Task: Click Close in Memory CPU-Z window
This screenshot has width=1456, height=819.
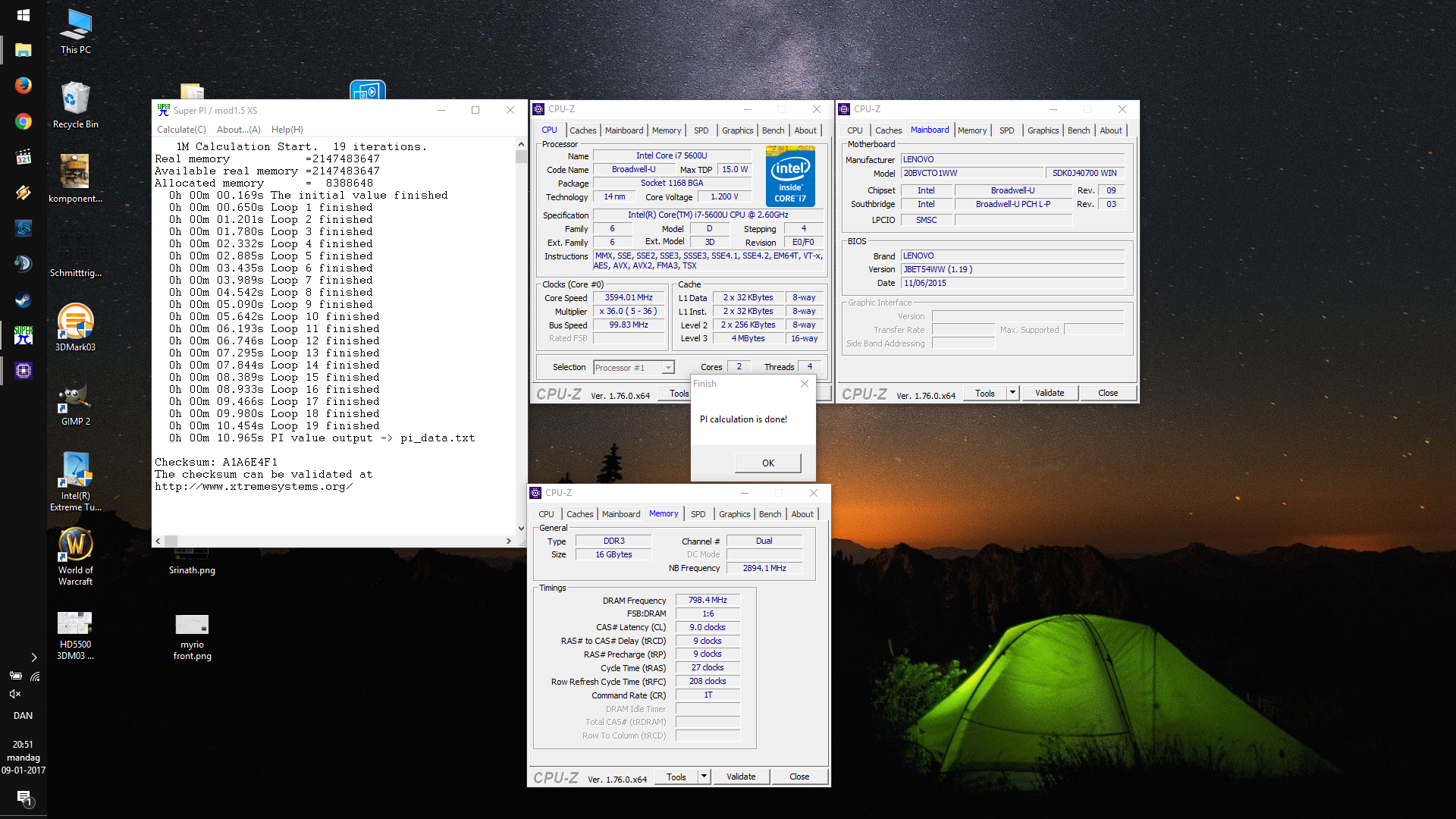Action: coord(799,777)
